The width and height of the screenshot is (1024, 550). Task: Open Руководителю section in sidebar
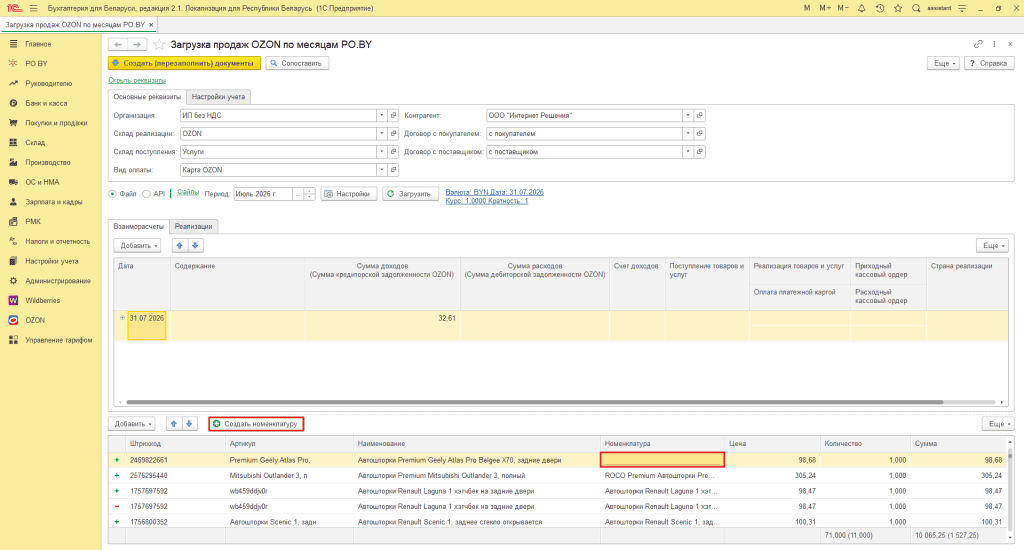pos(48,84)
